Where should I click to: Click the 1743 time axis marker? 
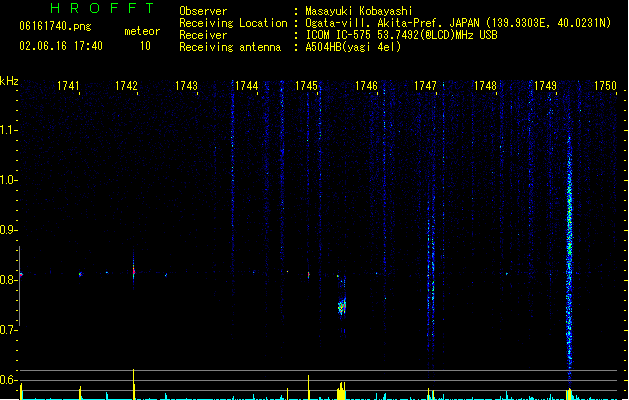(x=187, y=86)
